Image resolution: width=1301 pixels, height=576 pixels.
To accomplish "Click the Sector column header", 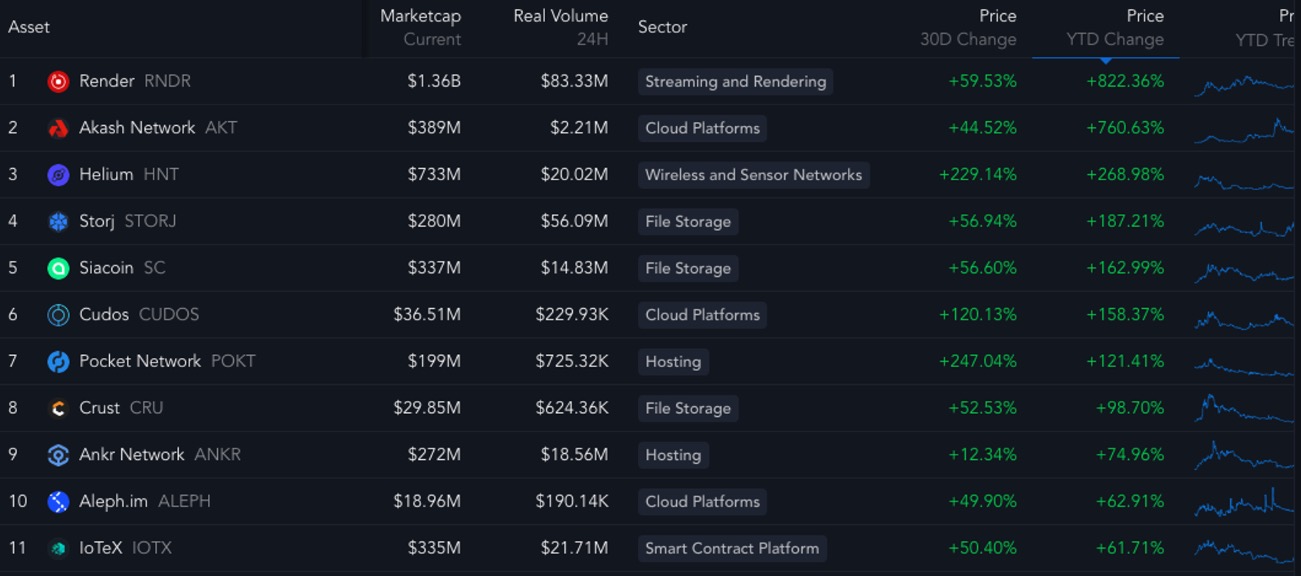I will pyautogui.click(x=662, y=27).
